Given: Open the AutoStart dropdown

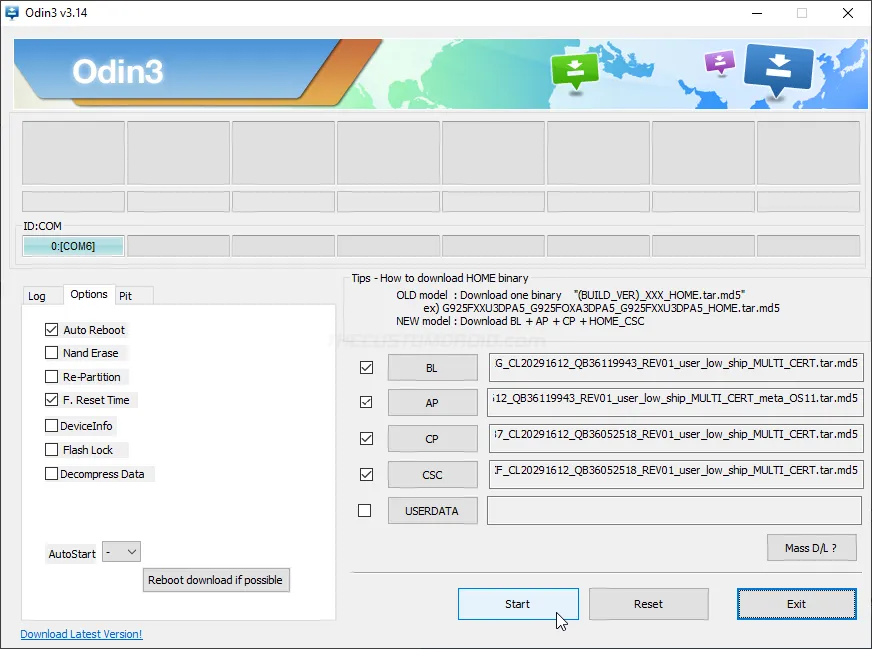Looking at the screenshot, I should (x=120, y=551).
